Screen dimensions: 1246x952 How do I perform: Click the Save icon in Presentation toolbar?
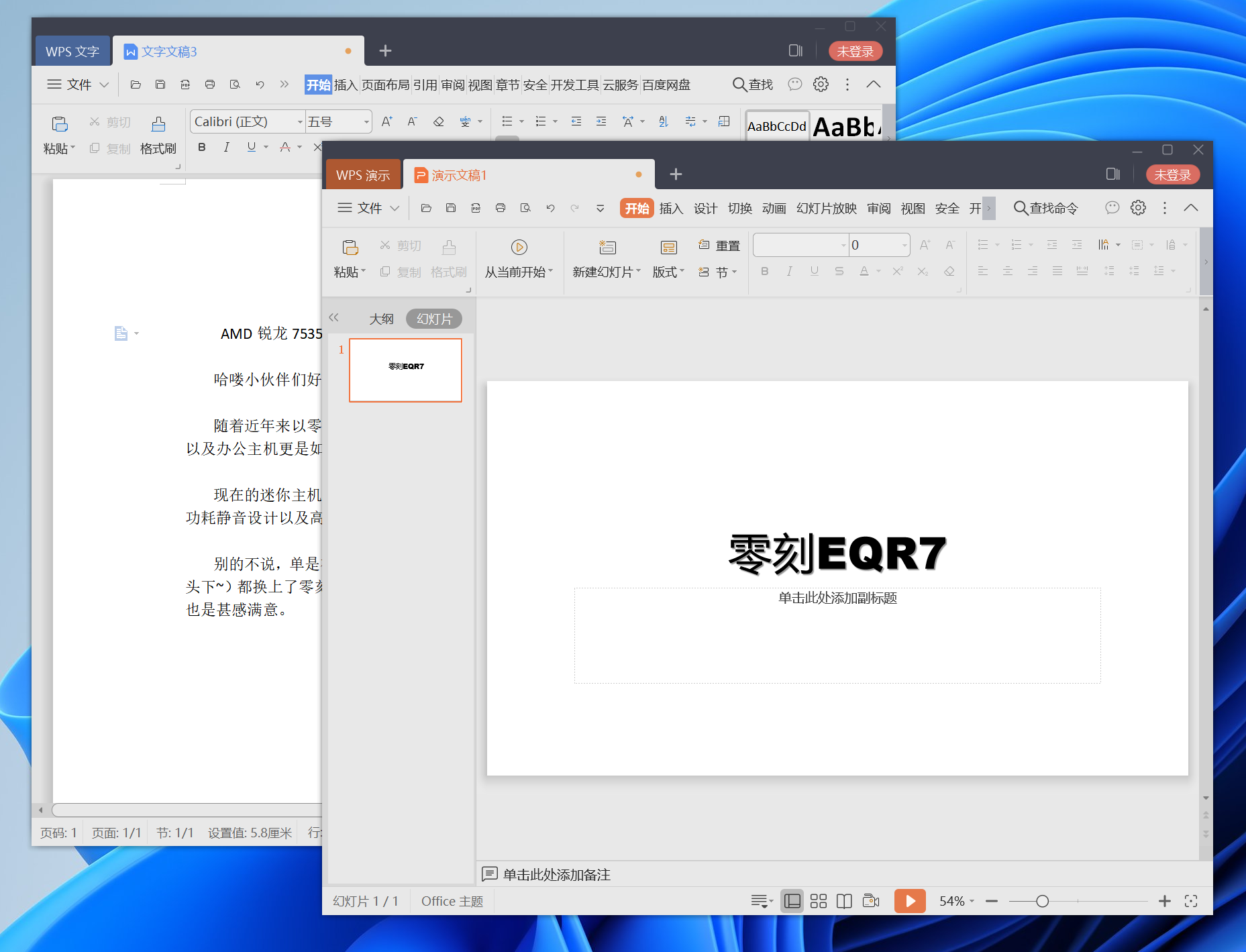pos(451,208)
